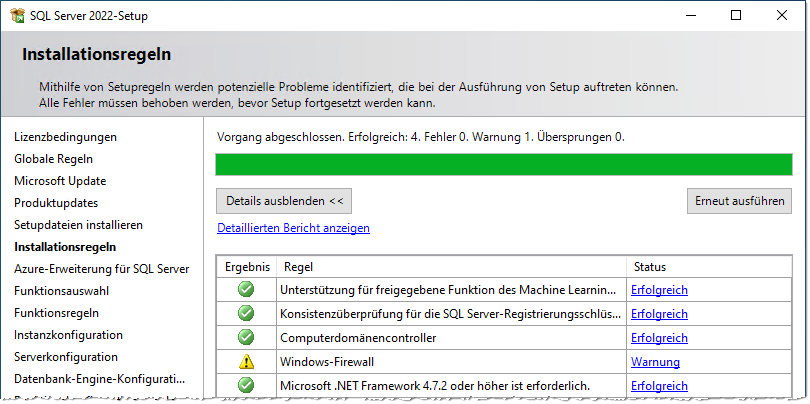Screen dimensions: 810x404
Task: Select Microsoft Update step in sidebar
Action: click(60, 181)
